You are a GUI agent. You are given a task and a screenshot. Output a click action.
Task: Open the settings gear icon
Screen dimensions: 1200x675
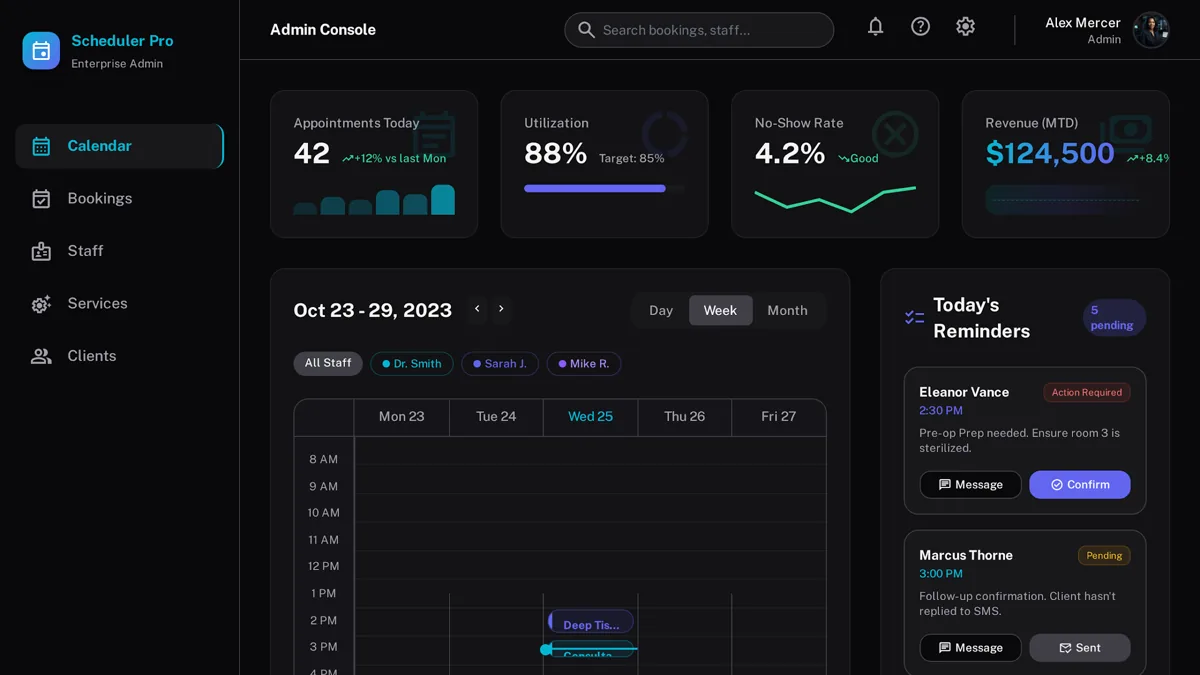(x=965, y=27)
